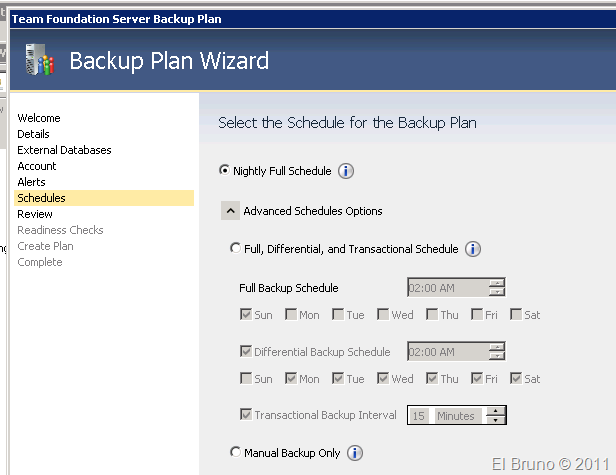Select the Nightly Full Schedule radio button
Image resolution: width=616 pixels, height=475 pixels.
click(224, 171)
